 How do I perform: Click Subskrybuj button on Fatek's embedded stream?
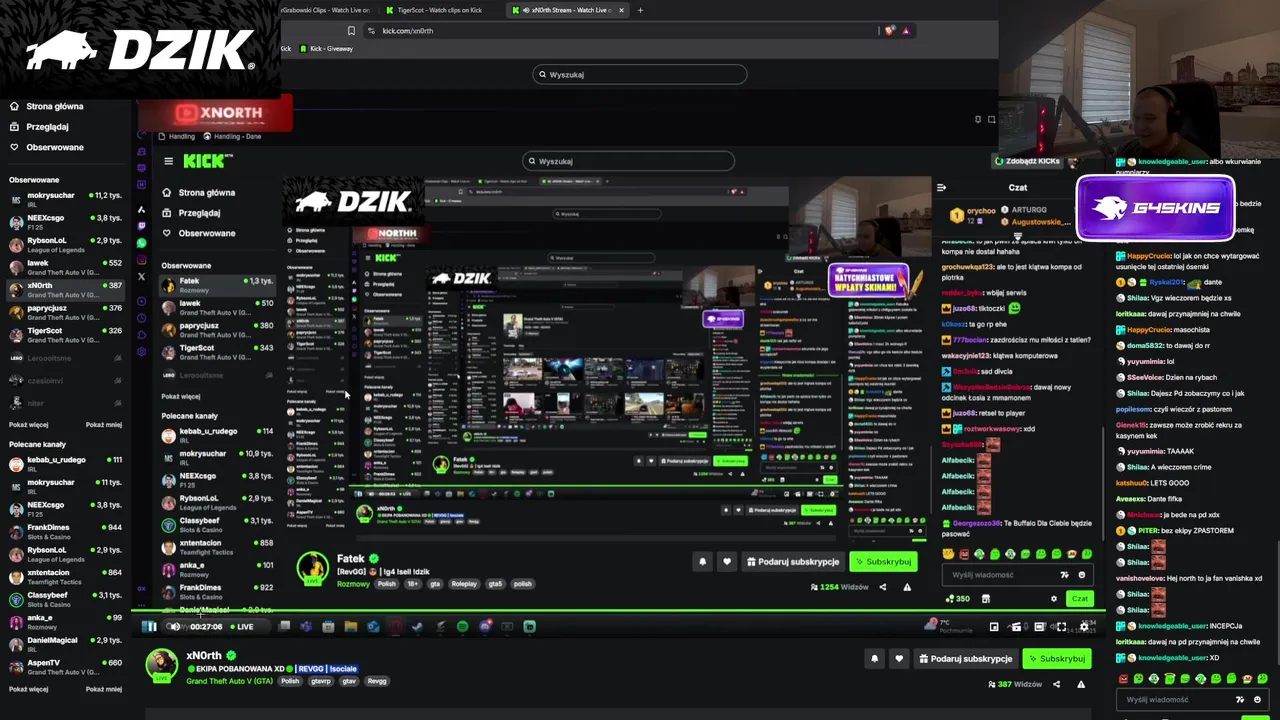(x=883, y=562)
